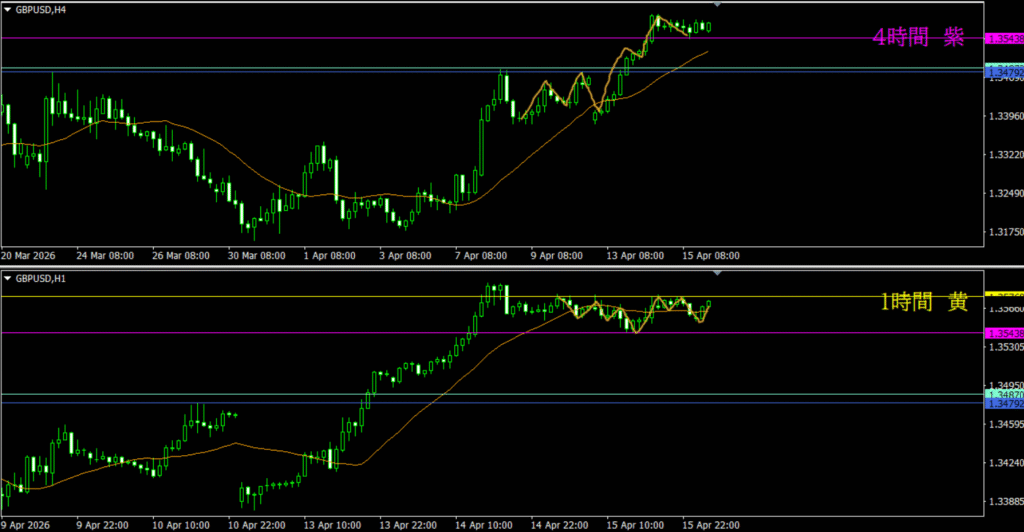Click light green 1.34870 price tag on H1 chart

tap(1003, 395)
